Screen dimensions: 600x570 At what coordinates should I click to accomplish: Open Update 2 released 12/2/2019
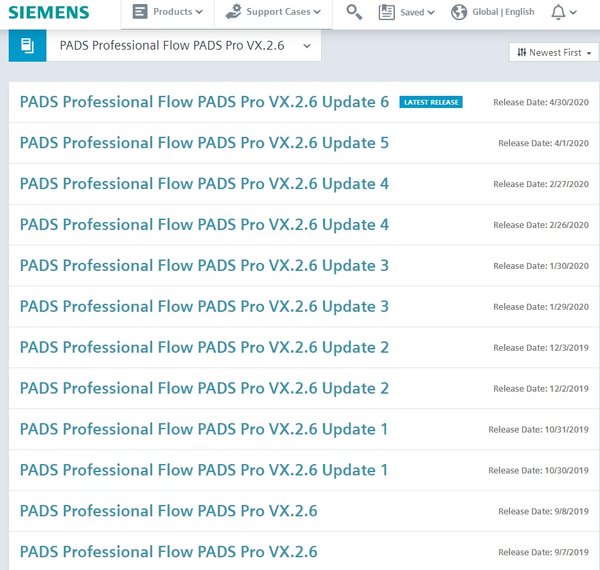tap(204, 389)
